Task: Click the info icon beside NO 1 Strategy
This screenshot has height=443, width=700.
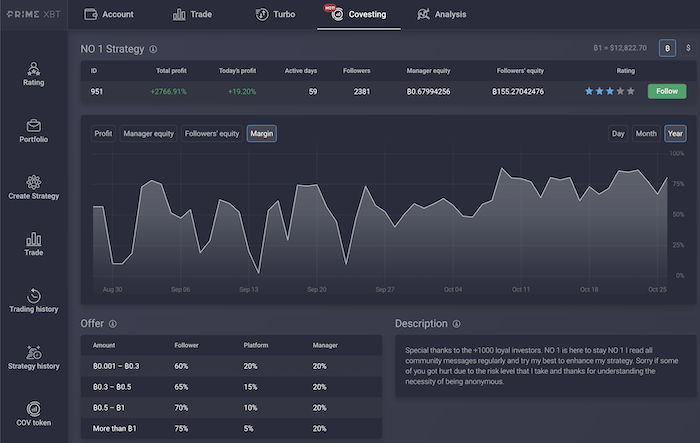Action: click(153, 49)
